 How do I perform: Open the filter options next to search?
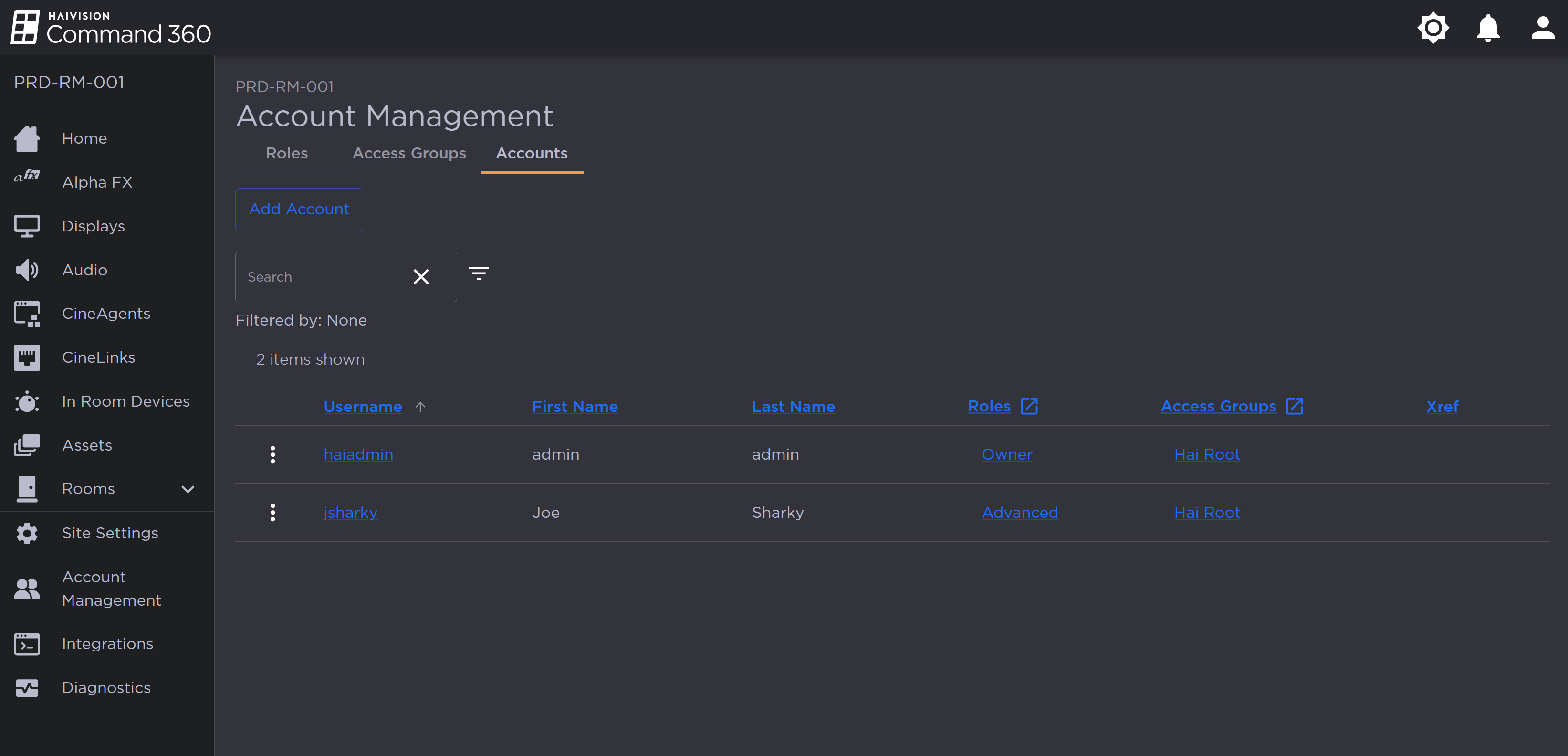point(479,274)
